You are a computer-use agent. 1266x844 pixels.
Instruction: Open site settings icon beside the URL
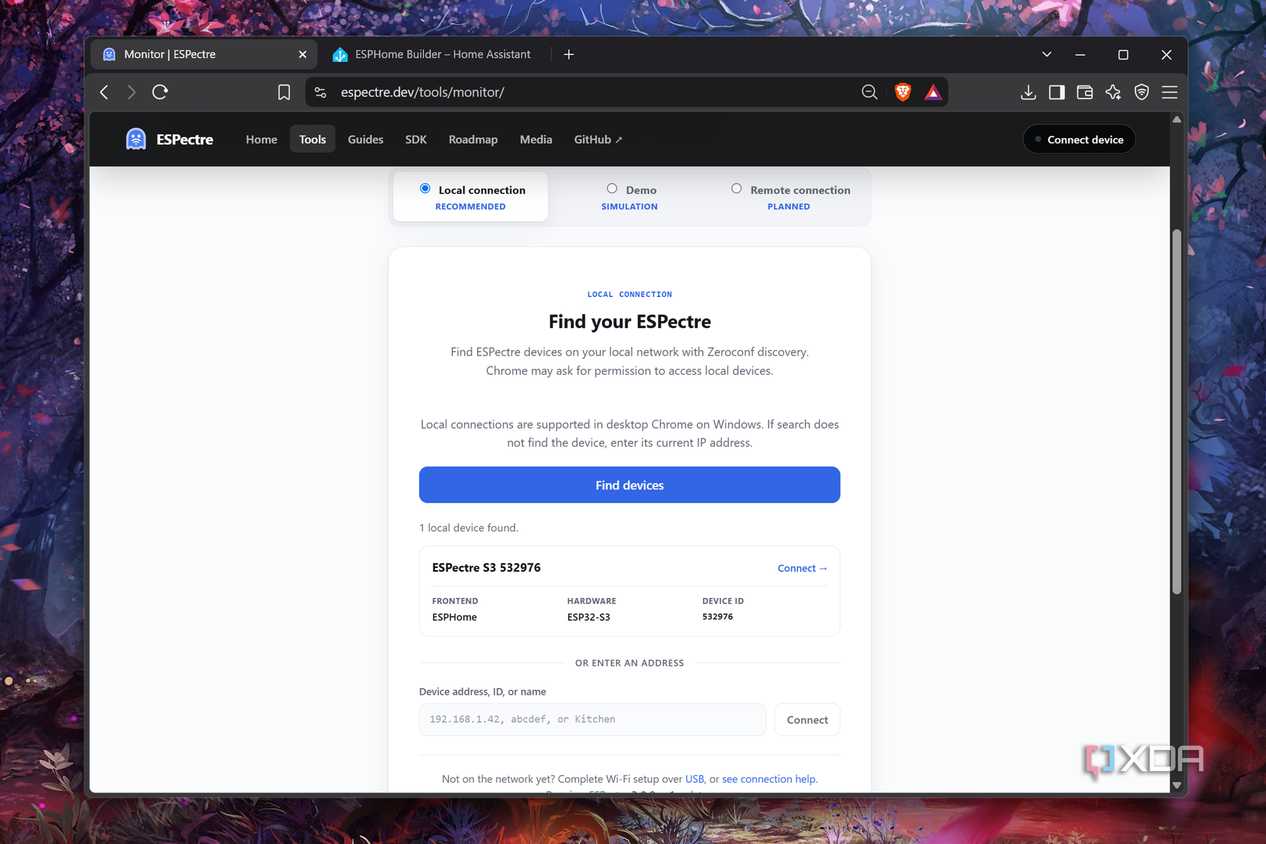[320, 92]
